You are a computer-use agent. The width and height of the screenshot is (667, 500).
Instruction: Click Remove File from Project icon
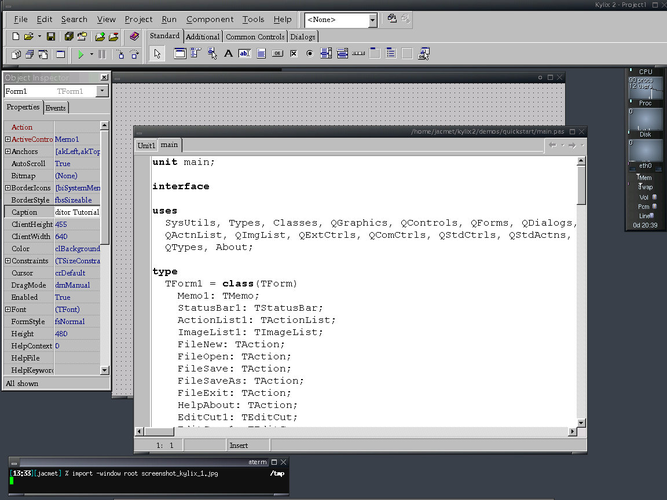click(x=113, y=37)
